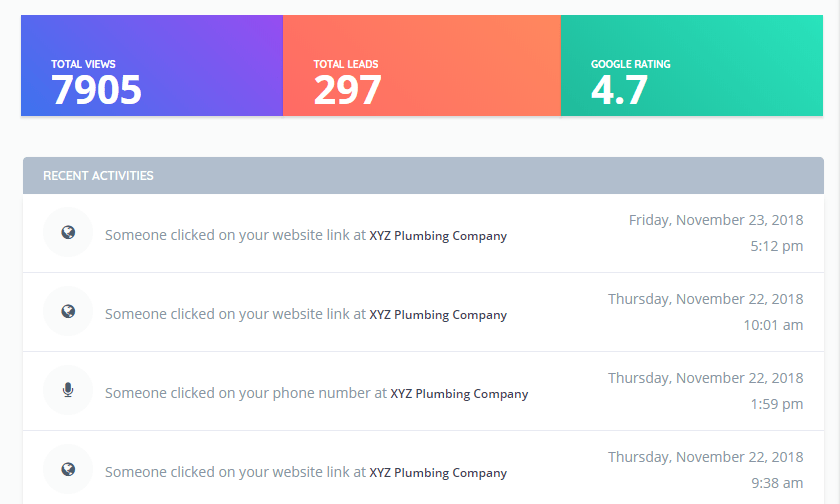Click the Total Views label text
The image size is (840, 504).
pos(83,64)
